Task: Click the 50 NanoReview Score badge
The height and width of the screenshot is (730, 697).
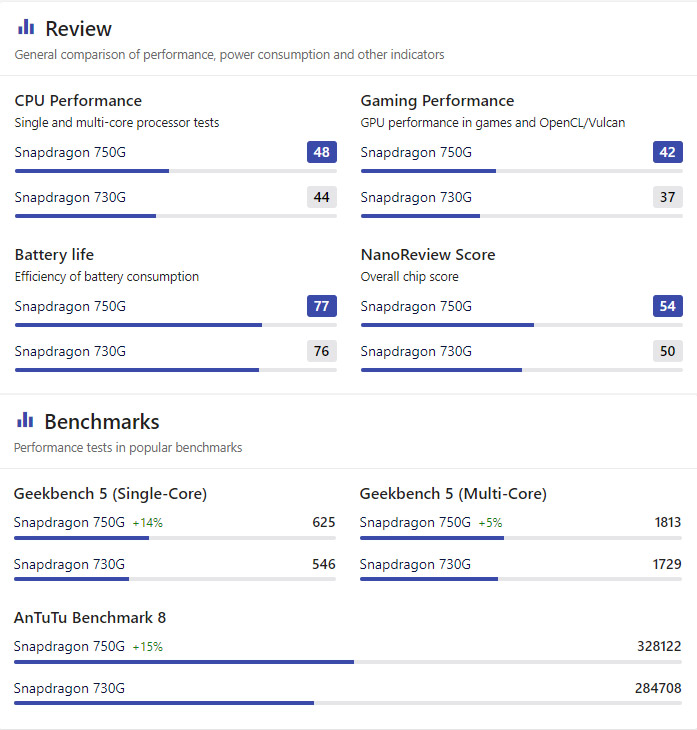Action: click(x=668, y=351)
